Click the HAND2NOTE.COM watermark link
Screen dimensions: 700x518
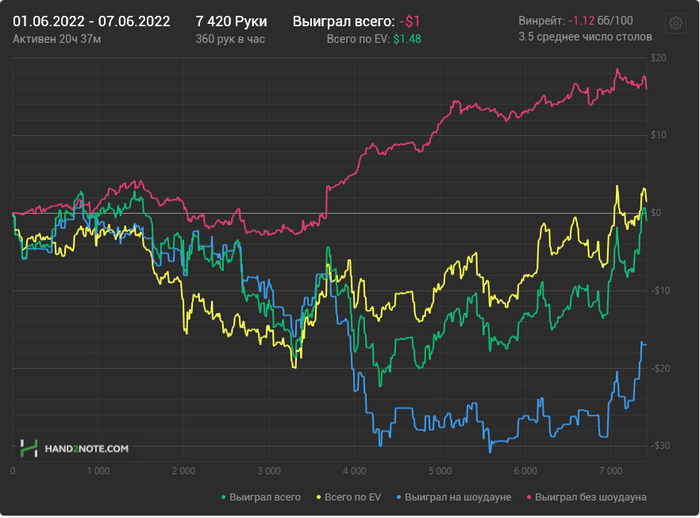87,449
